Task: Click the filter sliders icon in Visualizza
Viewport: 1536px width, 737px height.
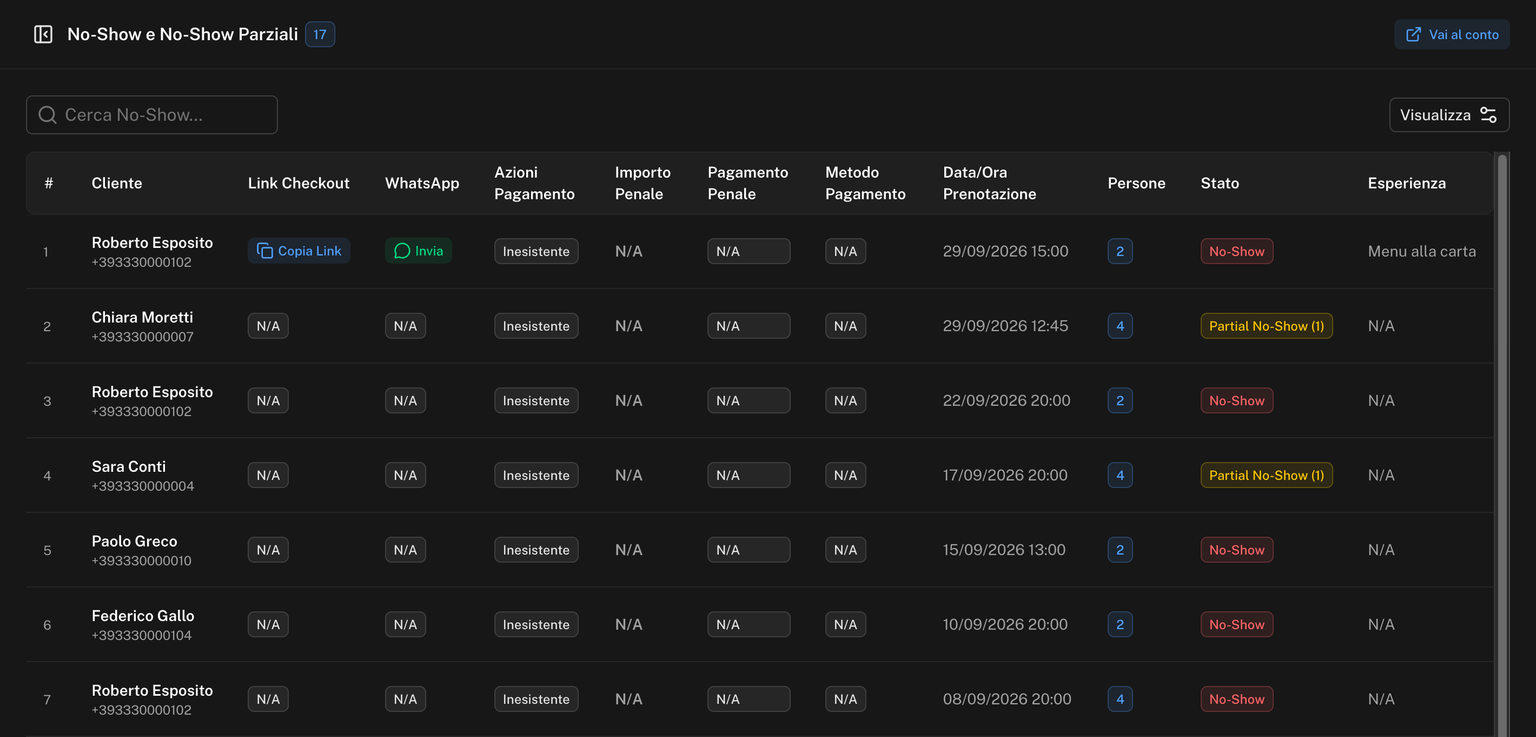Action: 1488,115
